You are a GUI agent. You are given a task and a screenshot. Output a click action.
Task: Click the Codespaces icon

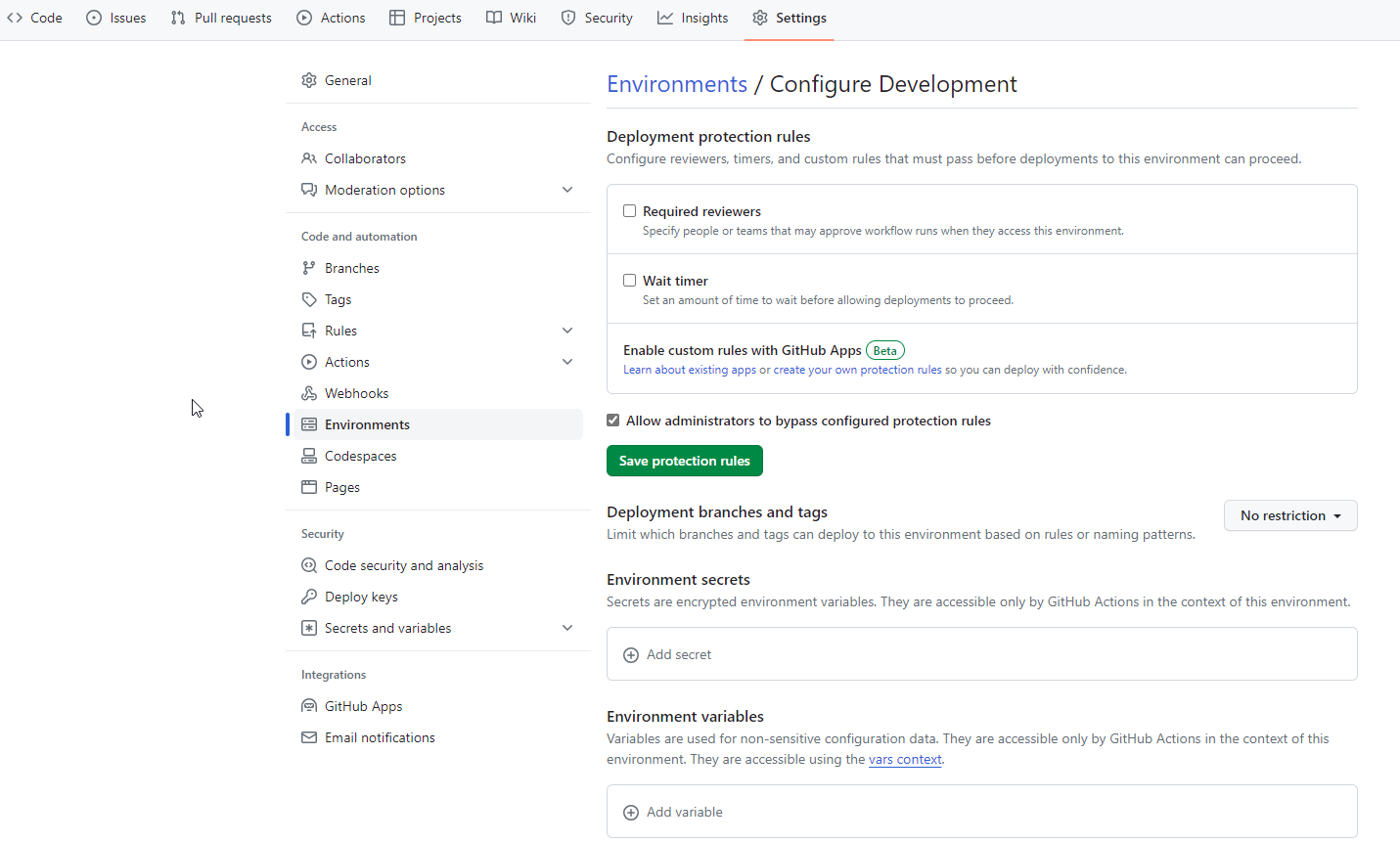[x=309, y=456]
